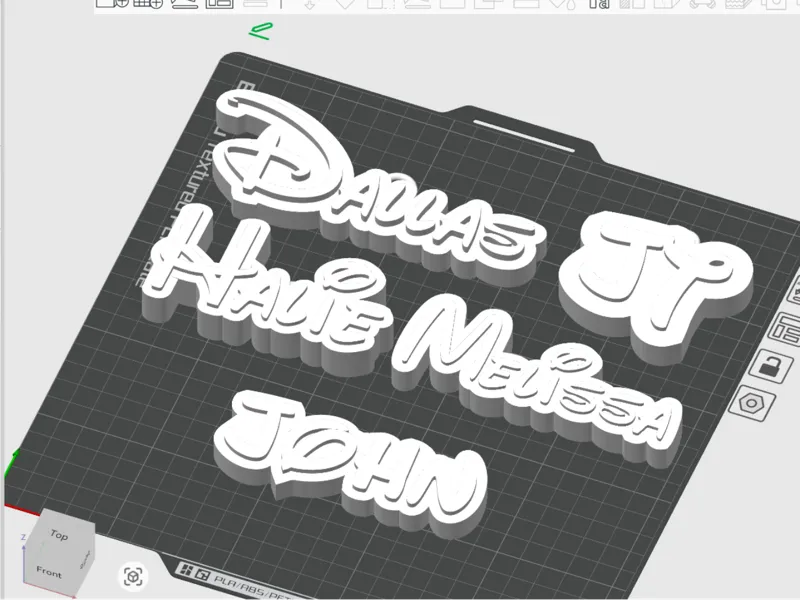
Task: Click the Auto orient toolbar icon
Action: [x=184, y=4]
